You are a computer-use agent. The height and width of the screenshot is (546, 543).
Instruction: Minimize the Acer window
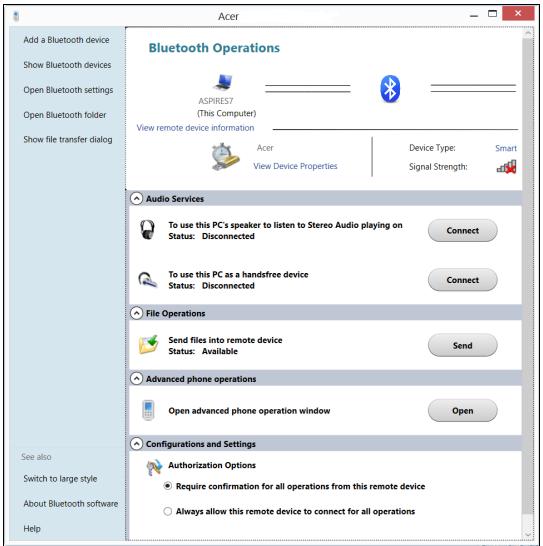(474, 15)
